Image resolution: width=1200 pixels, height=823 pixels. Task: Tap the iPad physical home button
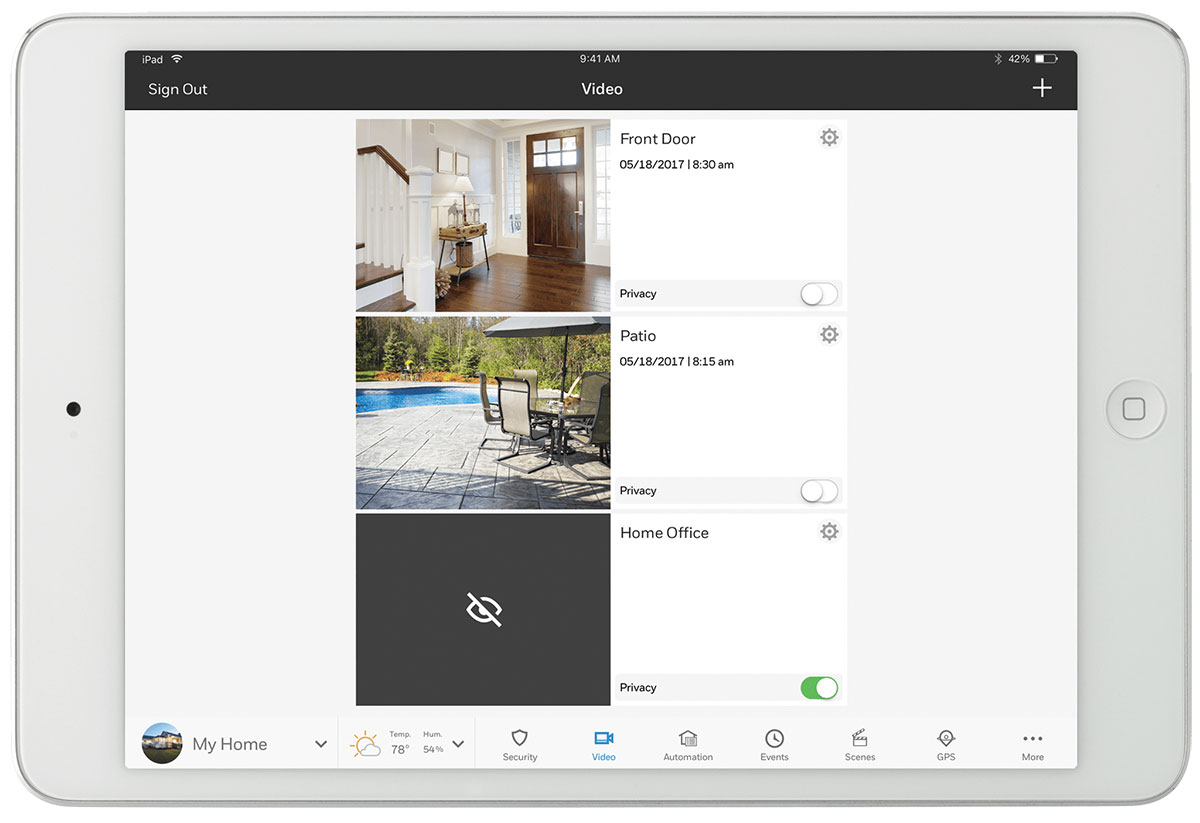1135,409
